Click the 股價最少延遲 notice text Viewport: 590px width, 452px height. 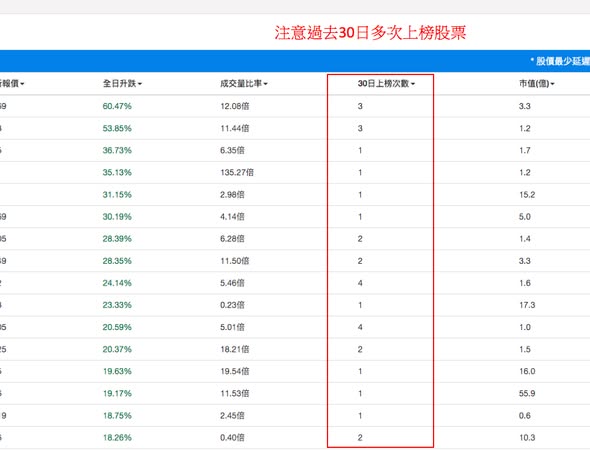pyautogui.click(x=560, y=61)
